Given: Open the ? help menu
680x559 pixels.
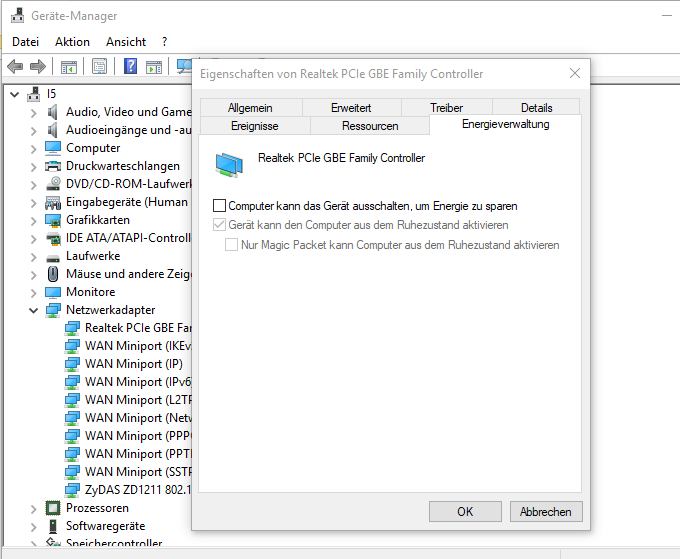Looking at the screenshot, I should click(164, 42).
